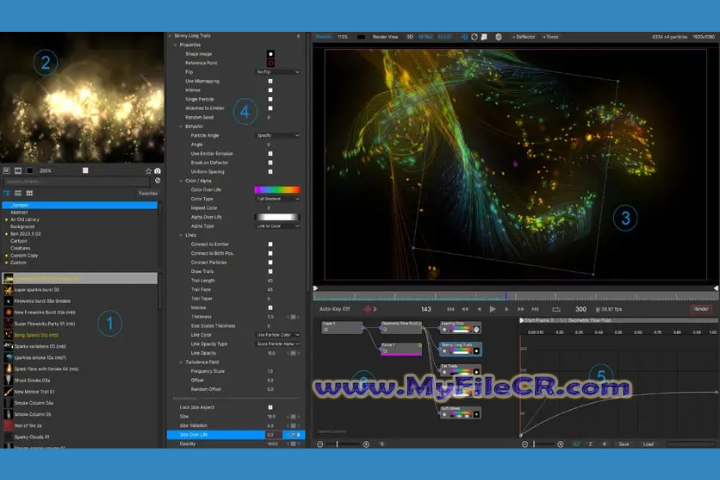This screenshot has width=720, height=480.
Task: Click the zoom-out icon under the node graph
Action: pyautogui.click(x=320, y=444)
